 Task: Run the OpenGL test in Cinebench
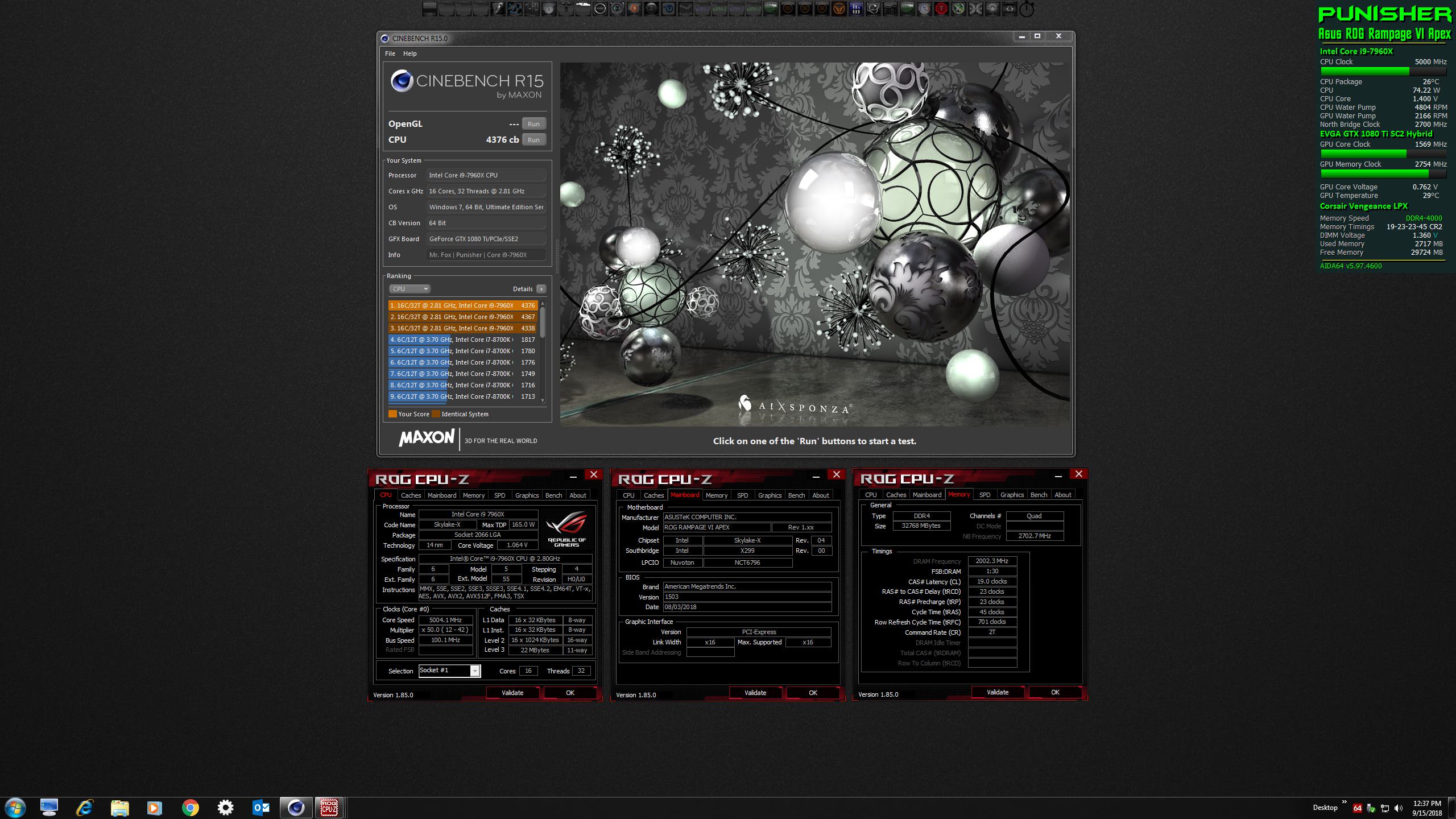(533, 124)
